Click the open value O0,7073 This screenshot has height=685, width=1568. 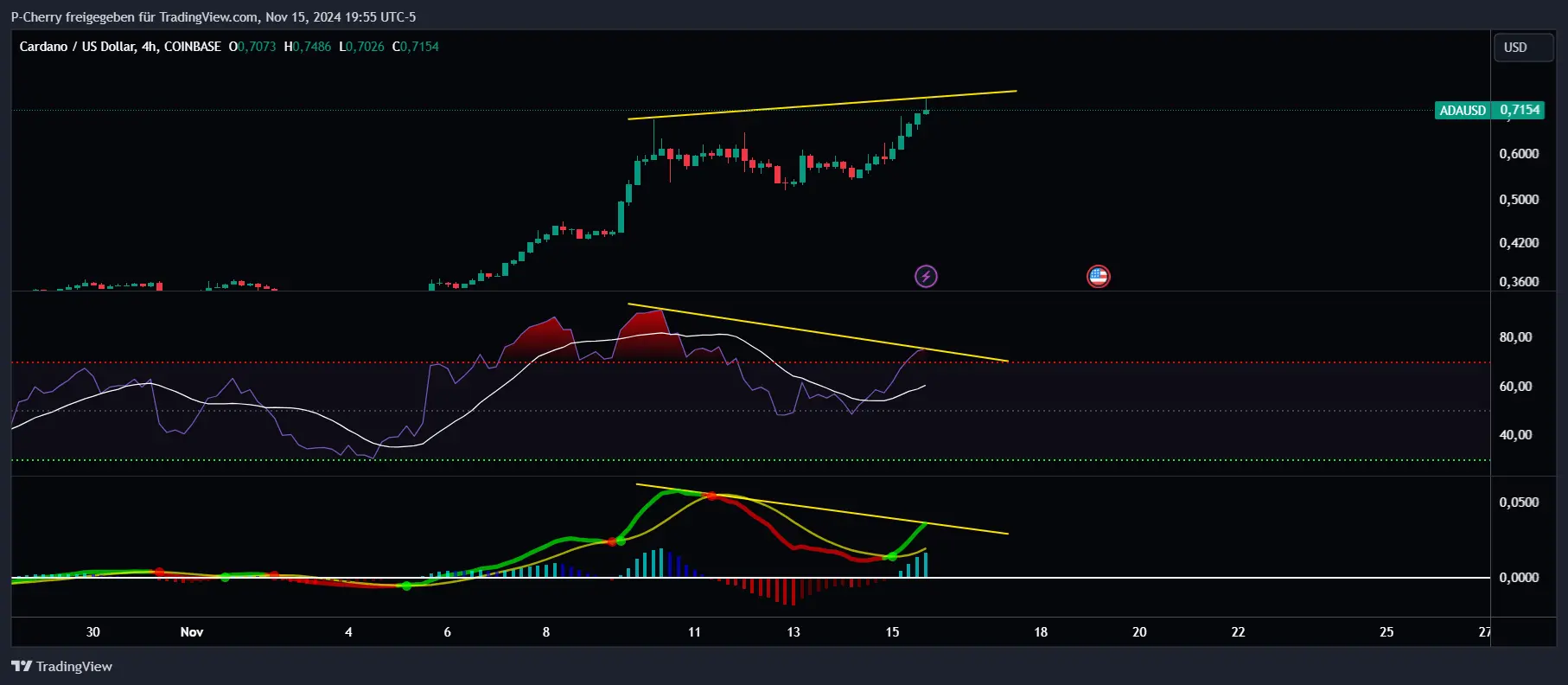252,47
